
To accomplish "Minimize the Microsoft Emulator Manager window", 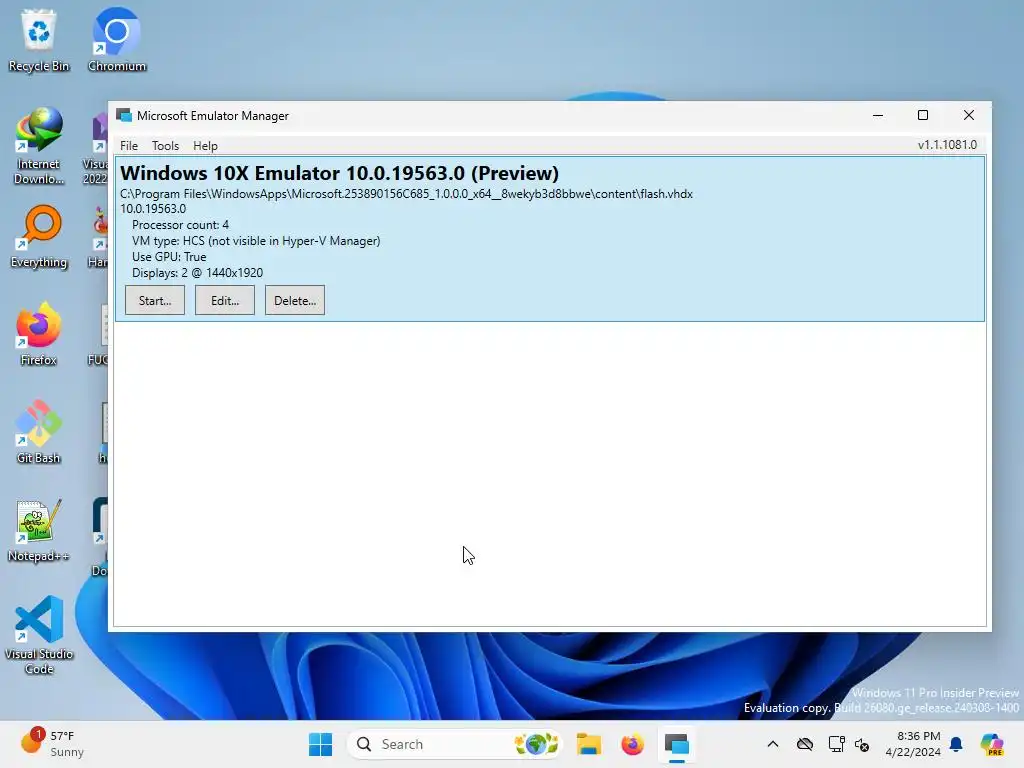I will point(878,116).
